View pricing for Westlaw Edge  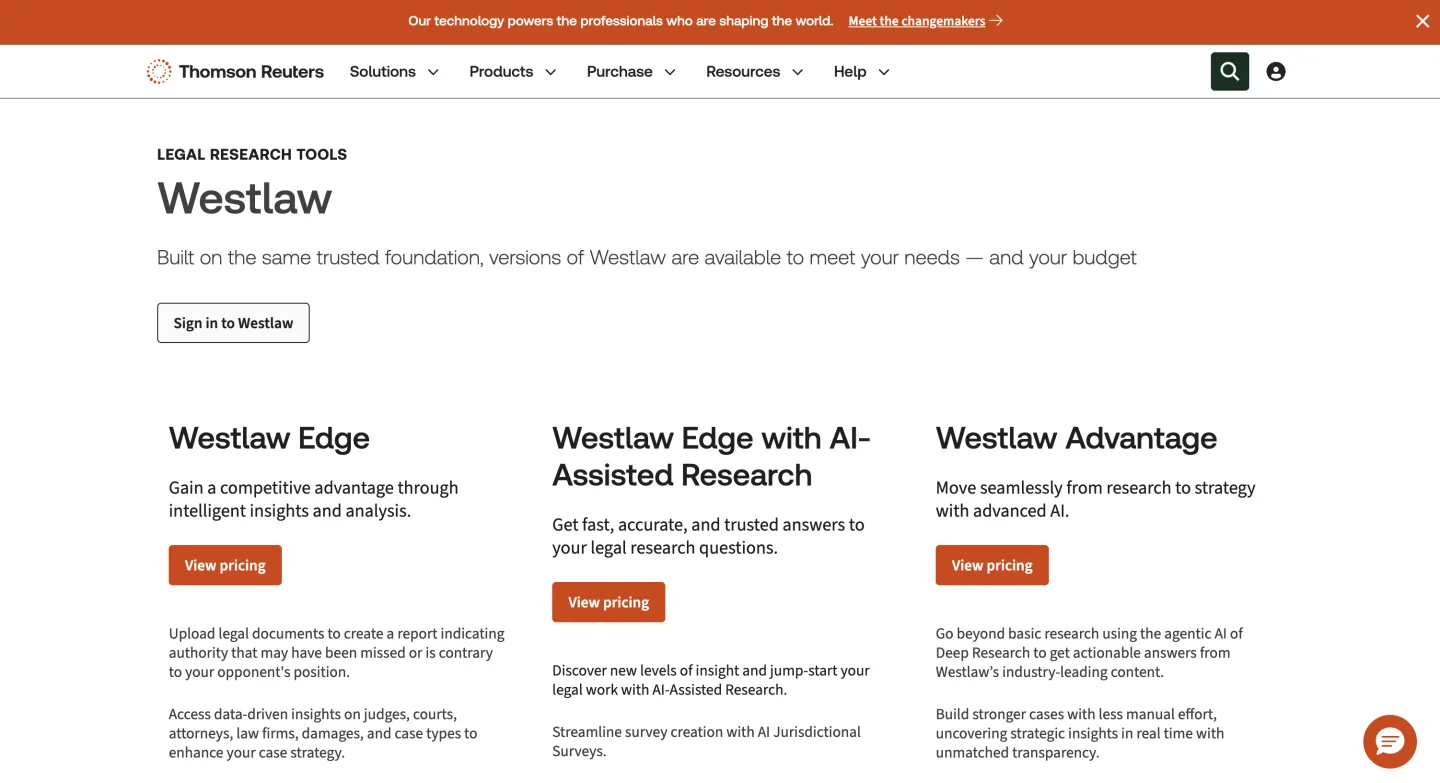tap(225, 565)
